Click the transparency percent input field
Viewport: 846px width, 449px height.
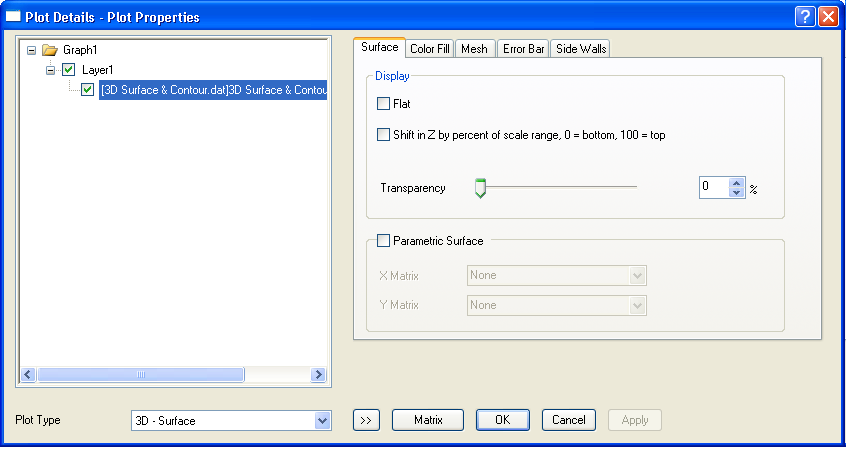(x=713, y=188)
